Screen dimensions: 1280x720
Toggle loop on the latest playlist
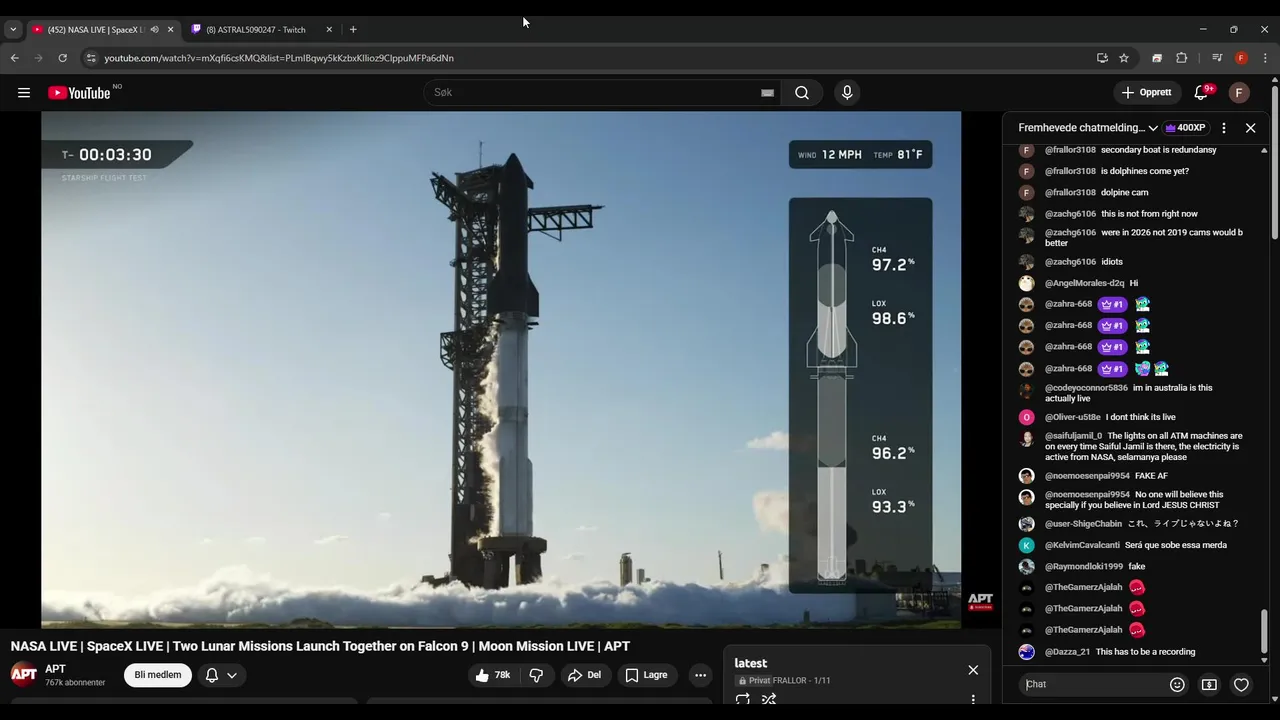(x=742, y=699)
